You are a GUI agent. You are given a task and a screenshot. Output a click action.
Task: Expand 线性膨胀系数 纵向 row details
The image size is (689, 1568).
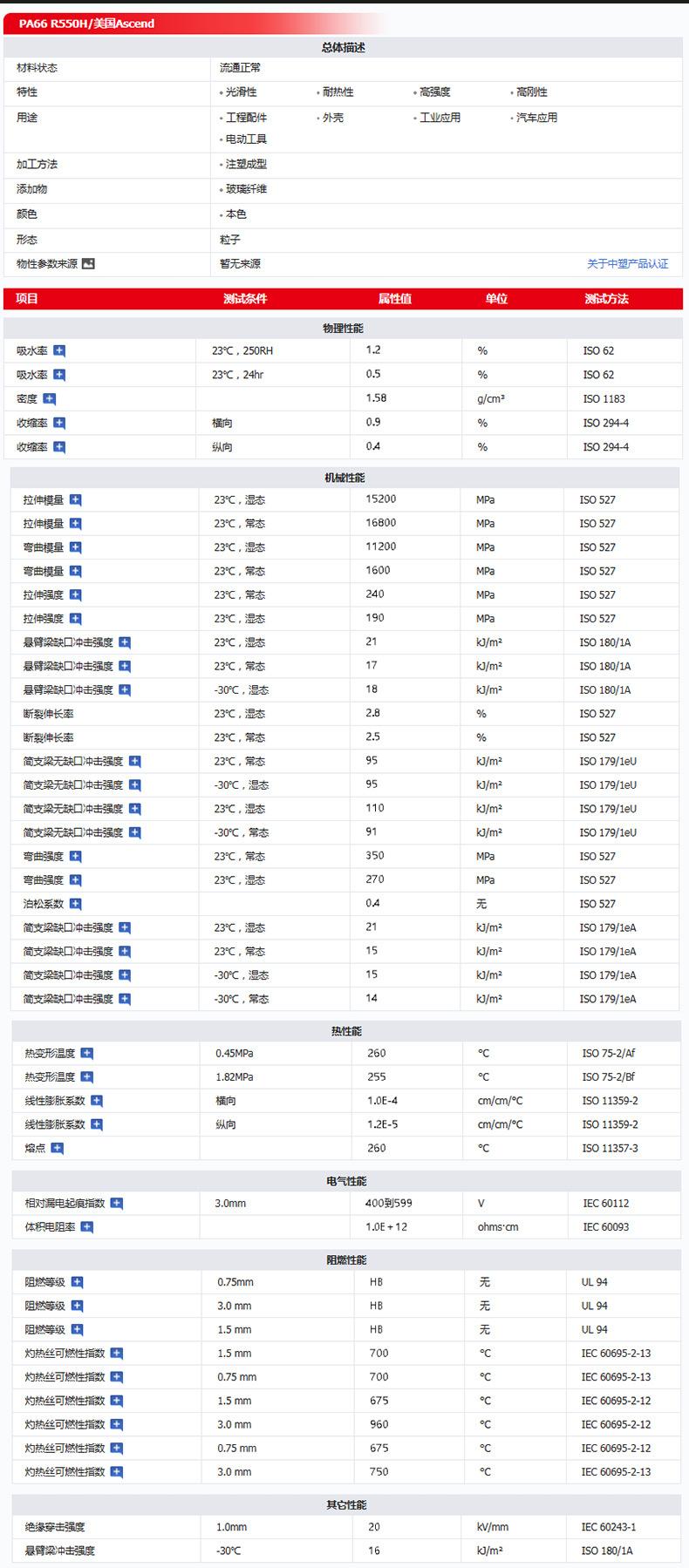point(97,1124)
